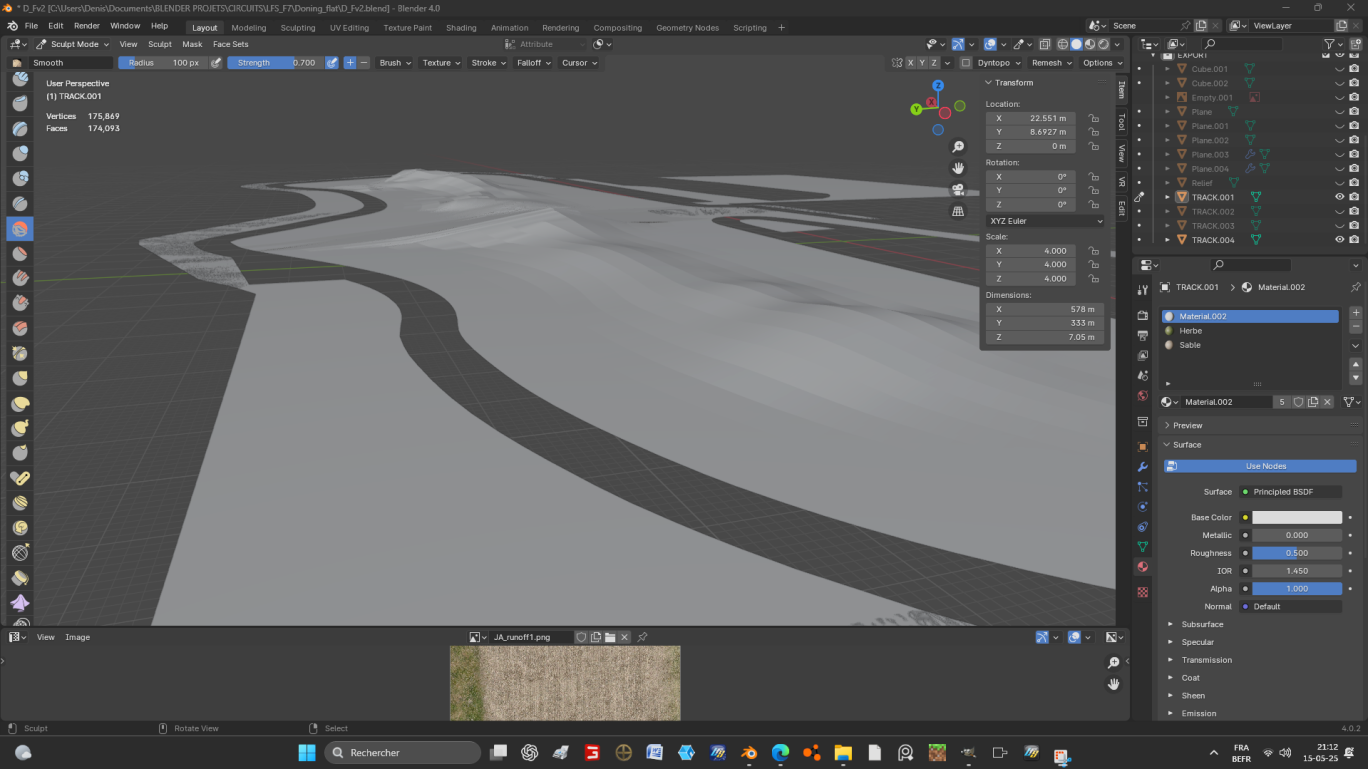This screenshot has height=769, width=1368.
Task: Toggle fake user shield for Material.002
Action: tap(1298, 402)
